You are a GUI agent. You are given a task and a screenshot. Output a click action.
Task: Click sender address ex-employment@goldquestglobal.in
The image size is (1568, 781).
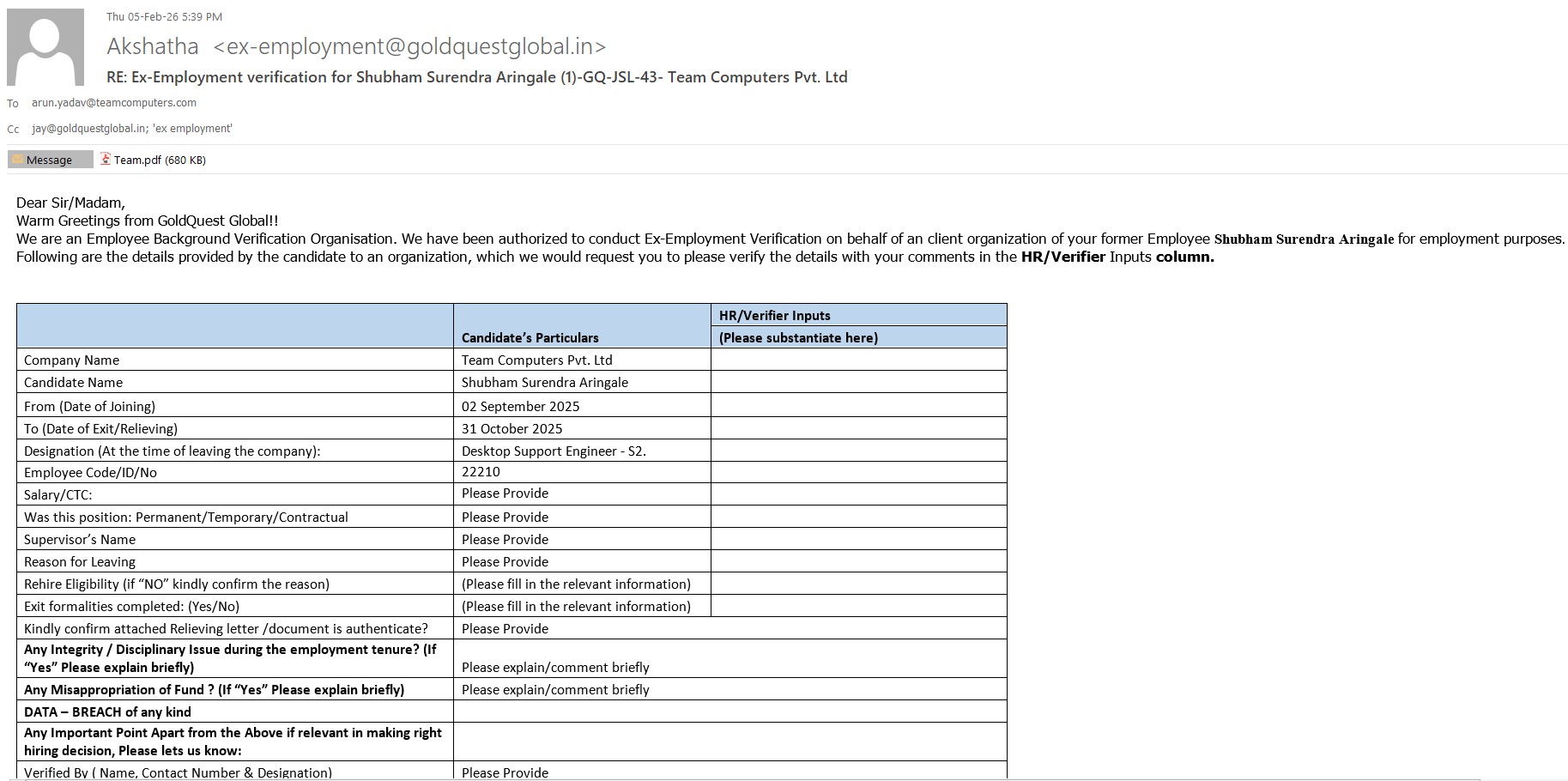409,46
